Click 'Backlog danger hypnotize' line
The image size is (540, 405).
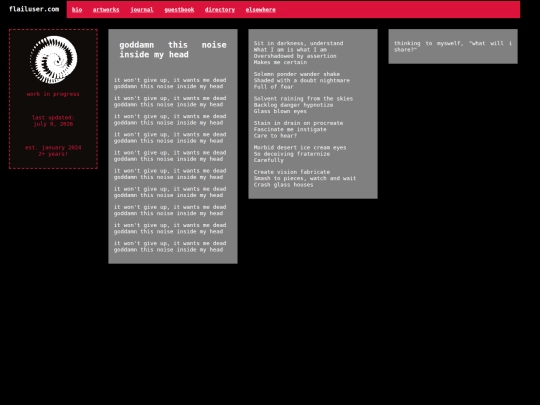pyautogui.click(x=293, y=105)
